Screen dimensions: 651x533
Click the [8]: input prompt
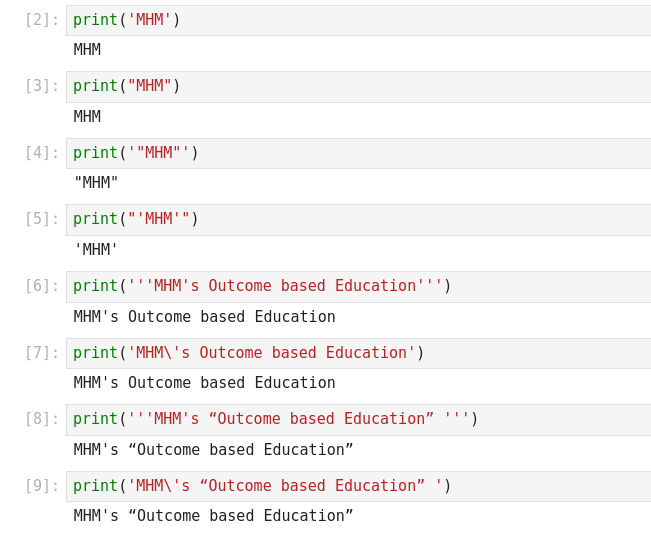click(x=42, y=420)
